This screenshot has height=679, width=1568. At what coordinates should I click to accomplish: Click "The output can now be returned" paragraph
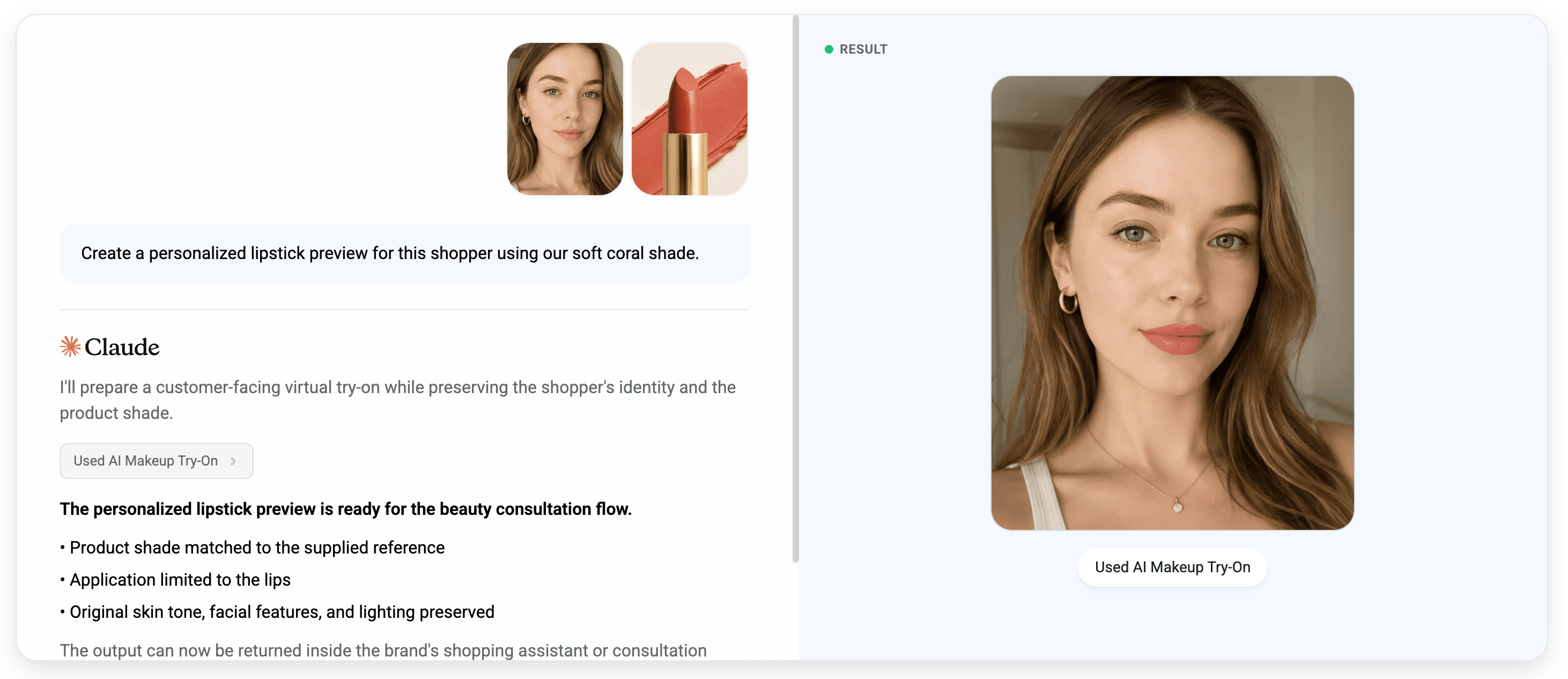pyautogui.click(x=383, y=651)
